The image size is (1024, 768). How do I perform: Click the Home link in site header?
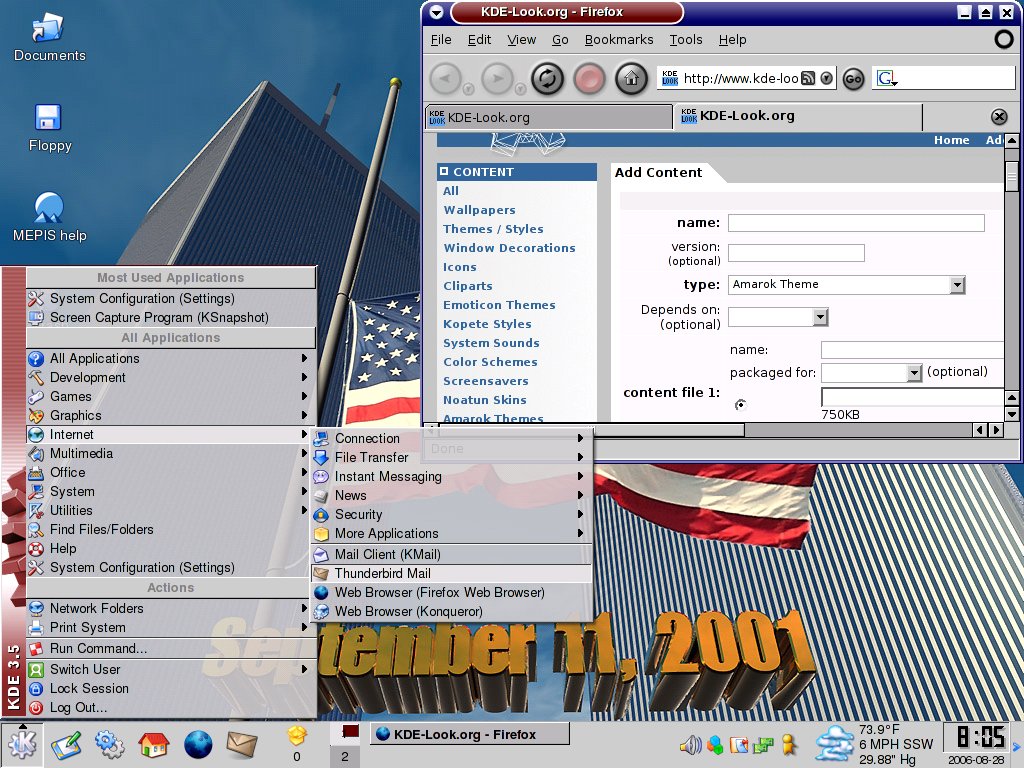[x=952, y=140]
